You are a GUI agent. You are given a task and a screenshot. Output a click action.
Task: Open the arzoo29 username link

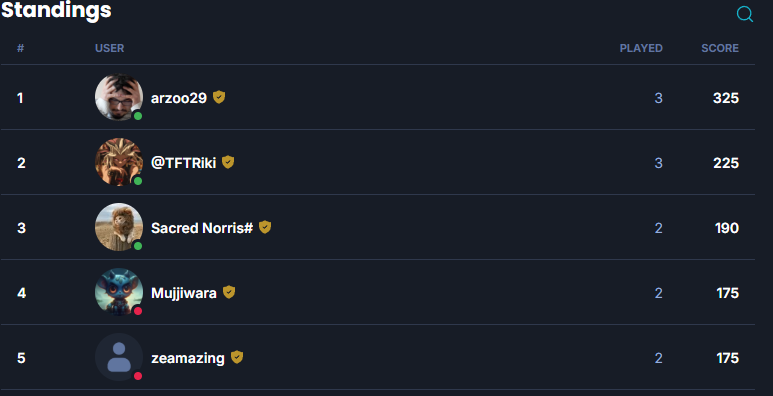(178, 98)
